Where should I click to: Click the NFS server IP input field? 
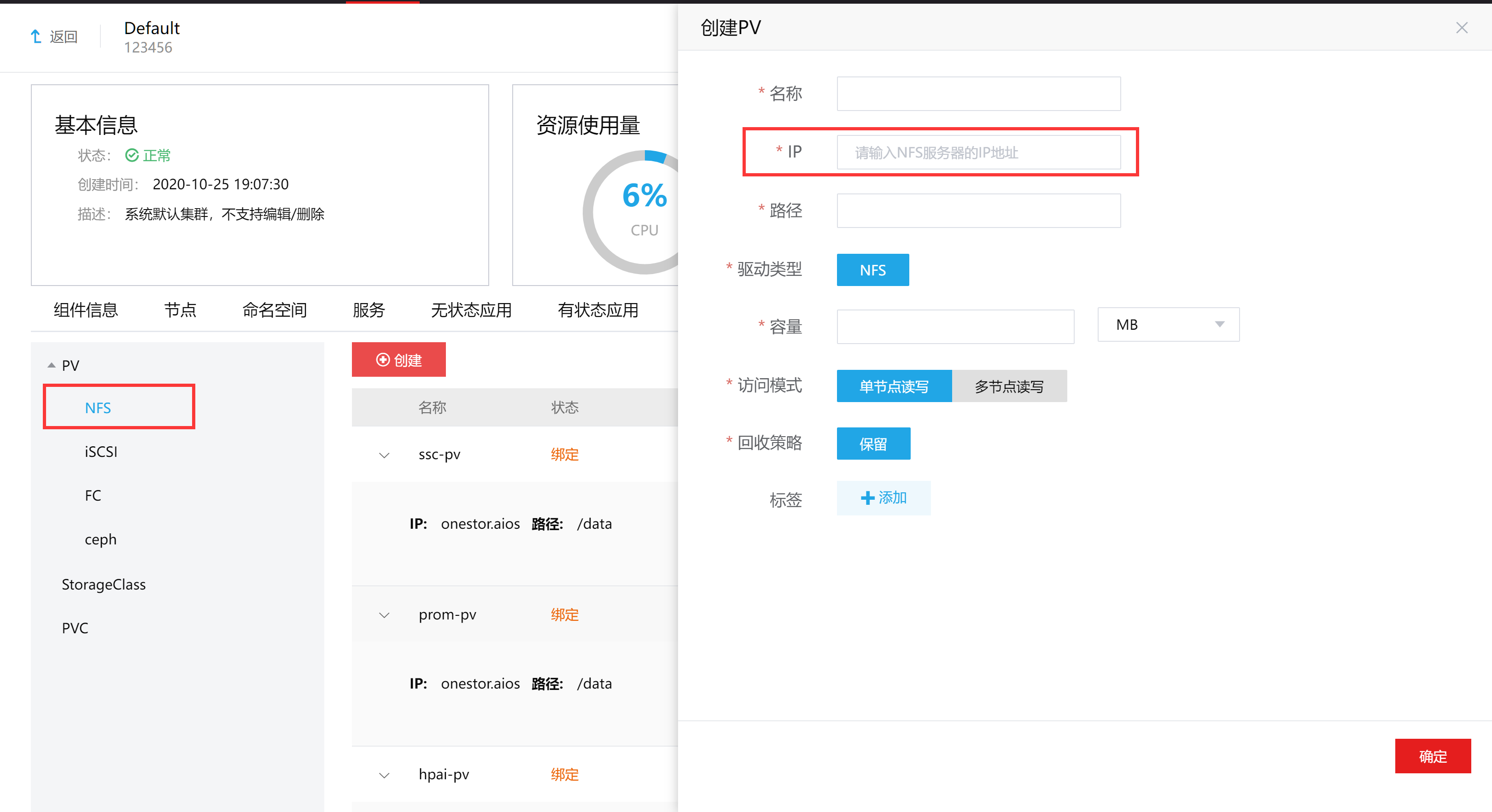977,152
